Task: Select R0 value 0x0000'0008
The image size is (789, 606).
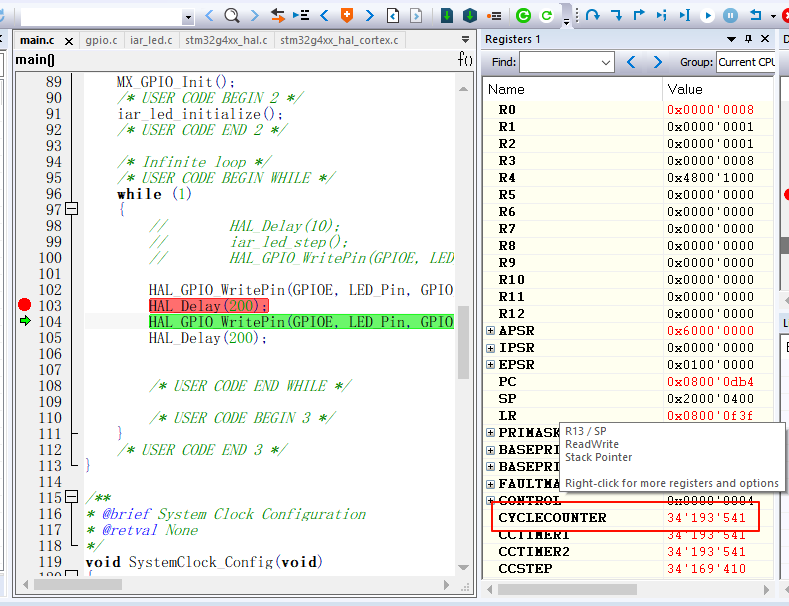Action: point(710,110)
